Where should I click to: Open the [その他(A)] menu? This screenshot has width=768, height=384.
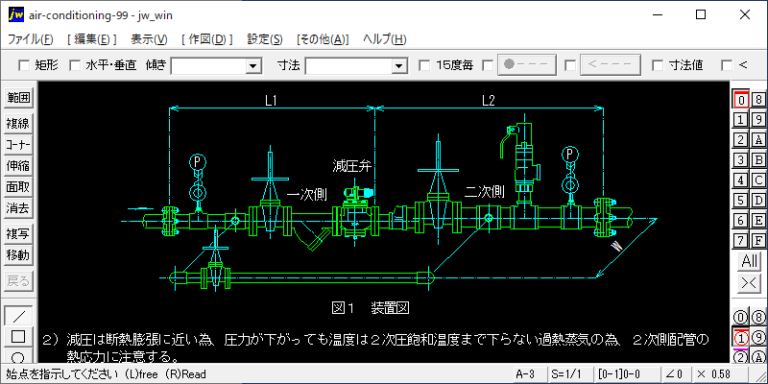pyautogui.click(x=323, y=39)
